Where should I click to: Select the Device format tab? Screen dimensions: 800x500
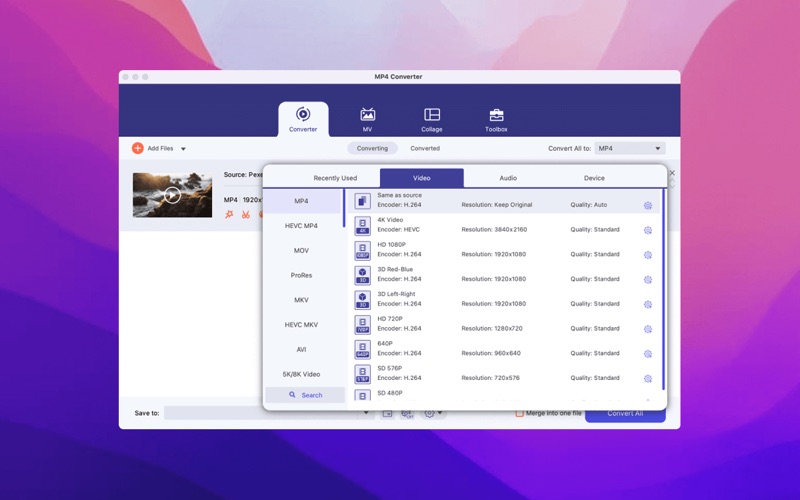click(594, 178)
